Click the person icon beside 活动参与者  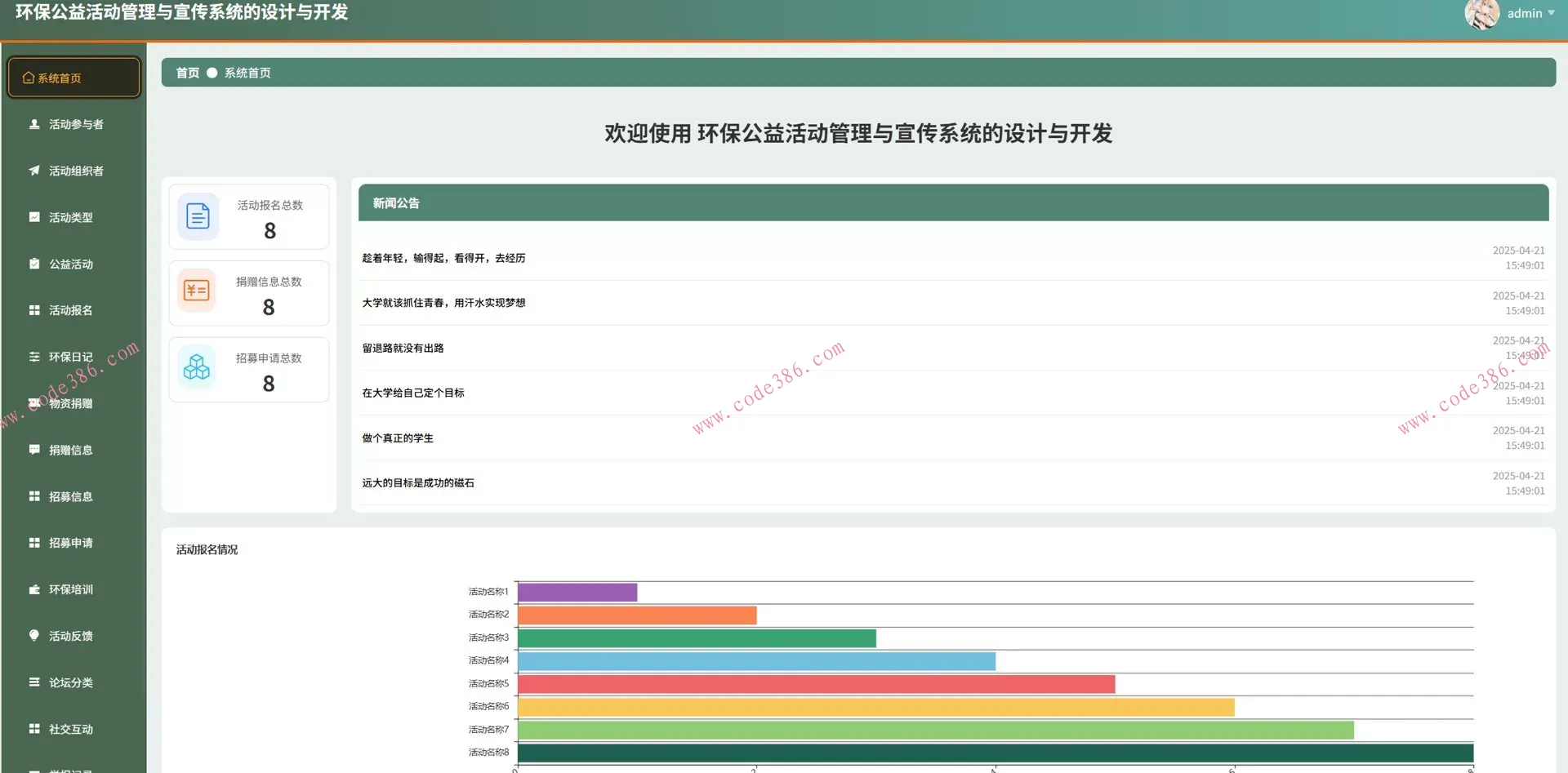point(34,124)
